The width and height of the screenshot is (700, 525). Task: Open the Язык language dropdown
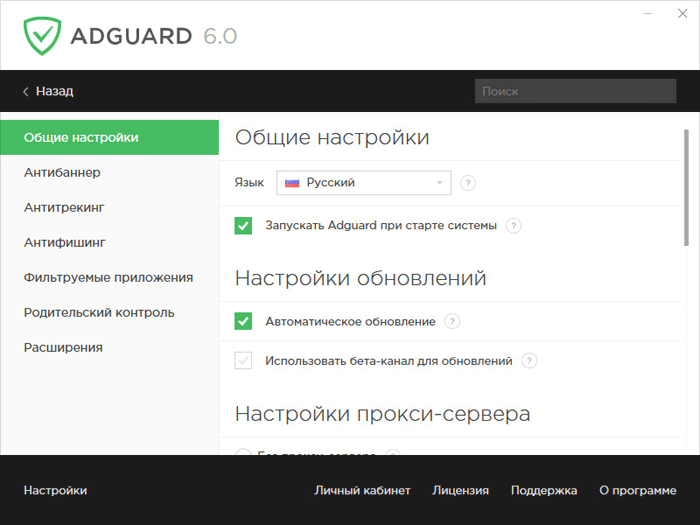coord(364,183)
